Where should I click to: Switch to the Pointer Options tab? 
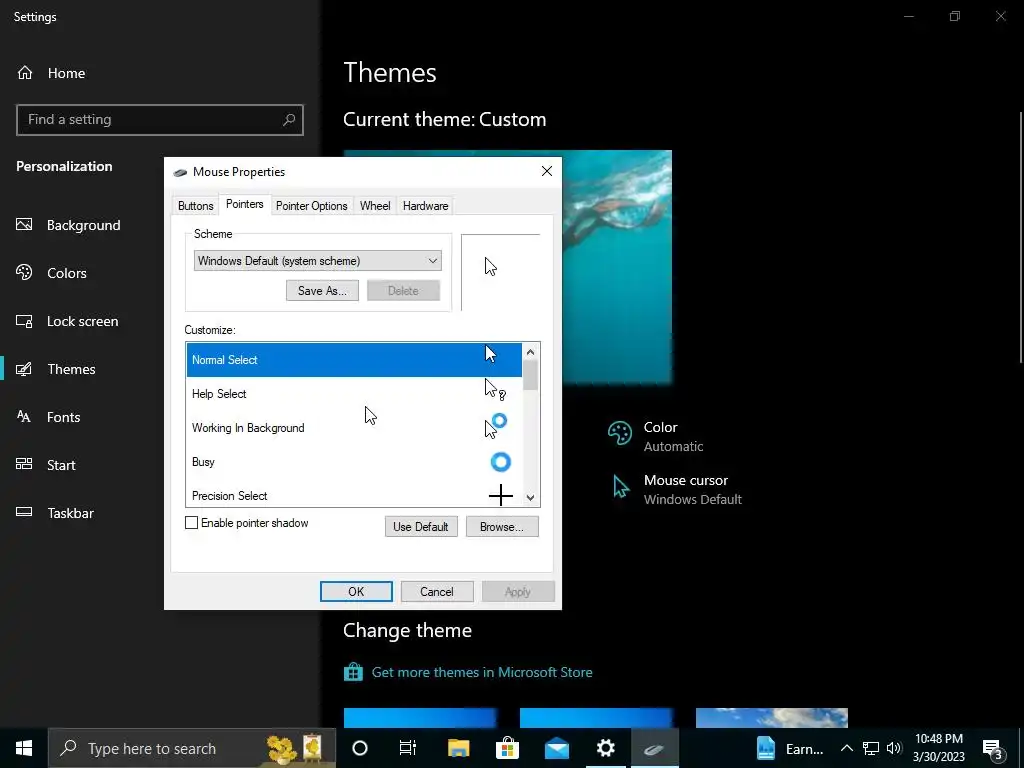pos(312,206)
